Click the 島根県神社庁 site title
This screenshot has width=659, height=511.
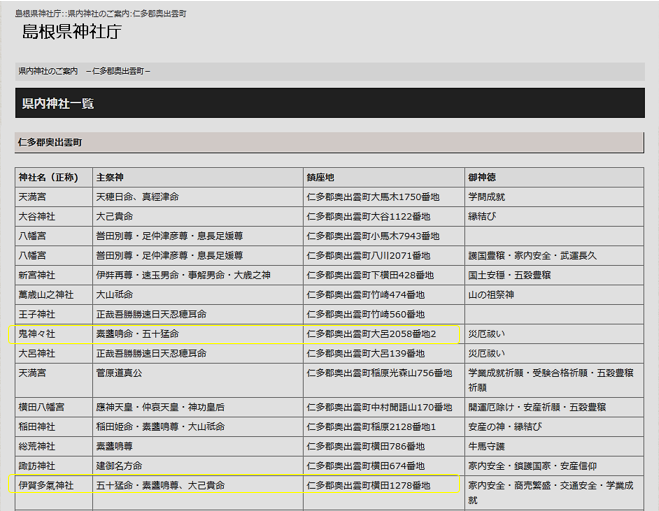point(72,32)
